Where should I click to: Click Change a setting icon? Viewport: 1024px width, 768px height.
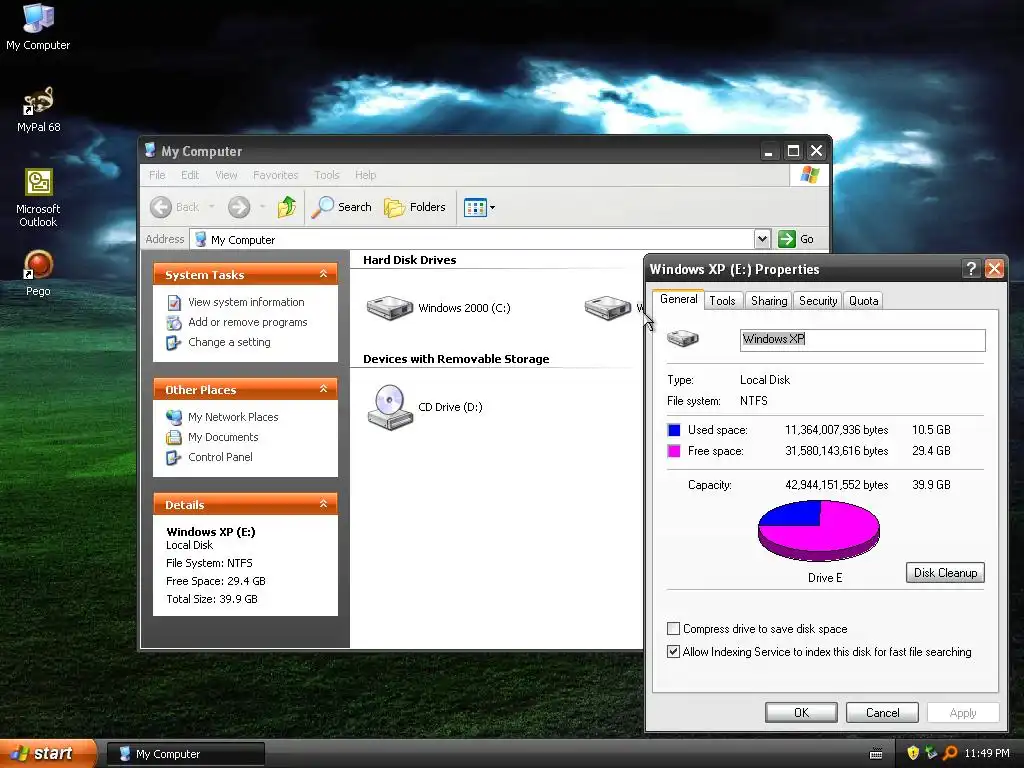(174, 342)
